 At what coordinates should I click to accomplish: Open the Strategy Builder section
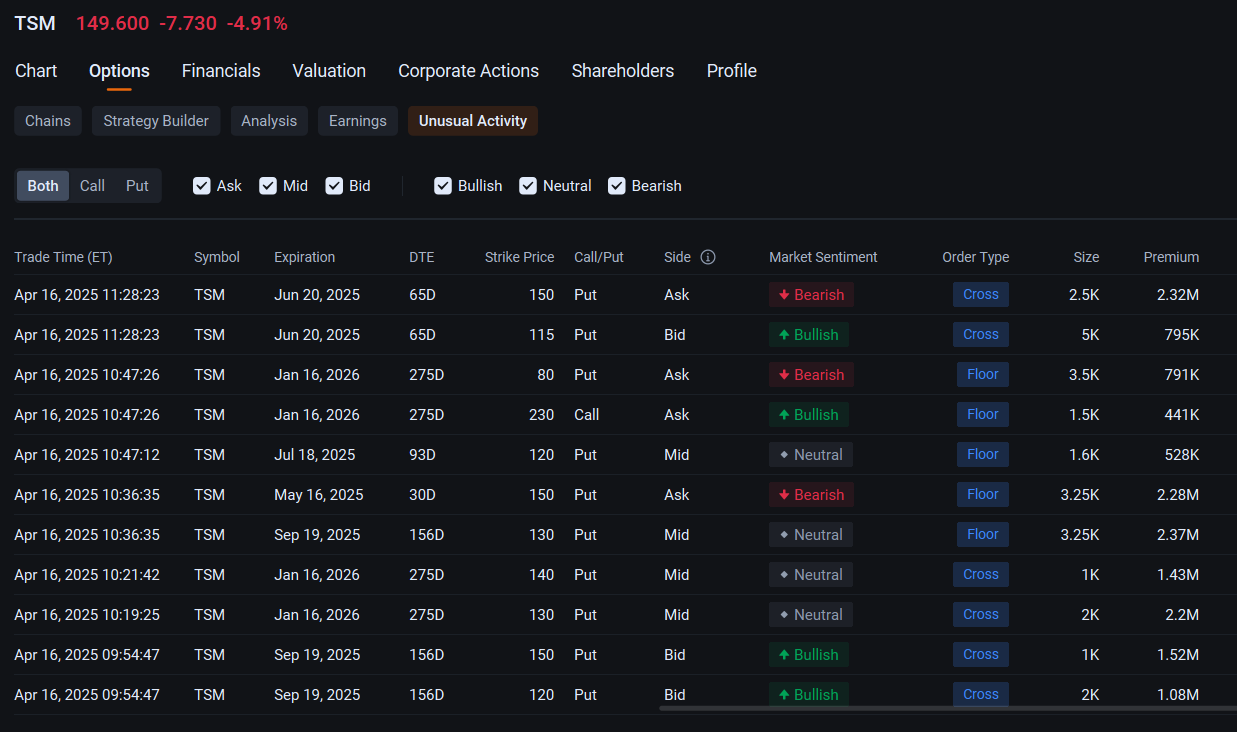click(156, 121)
